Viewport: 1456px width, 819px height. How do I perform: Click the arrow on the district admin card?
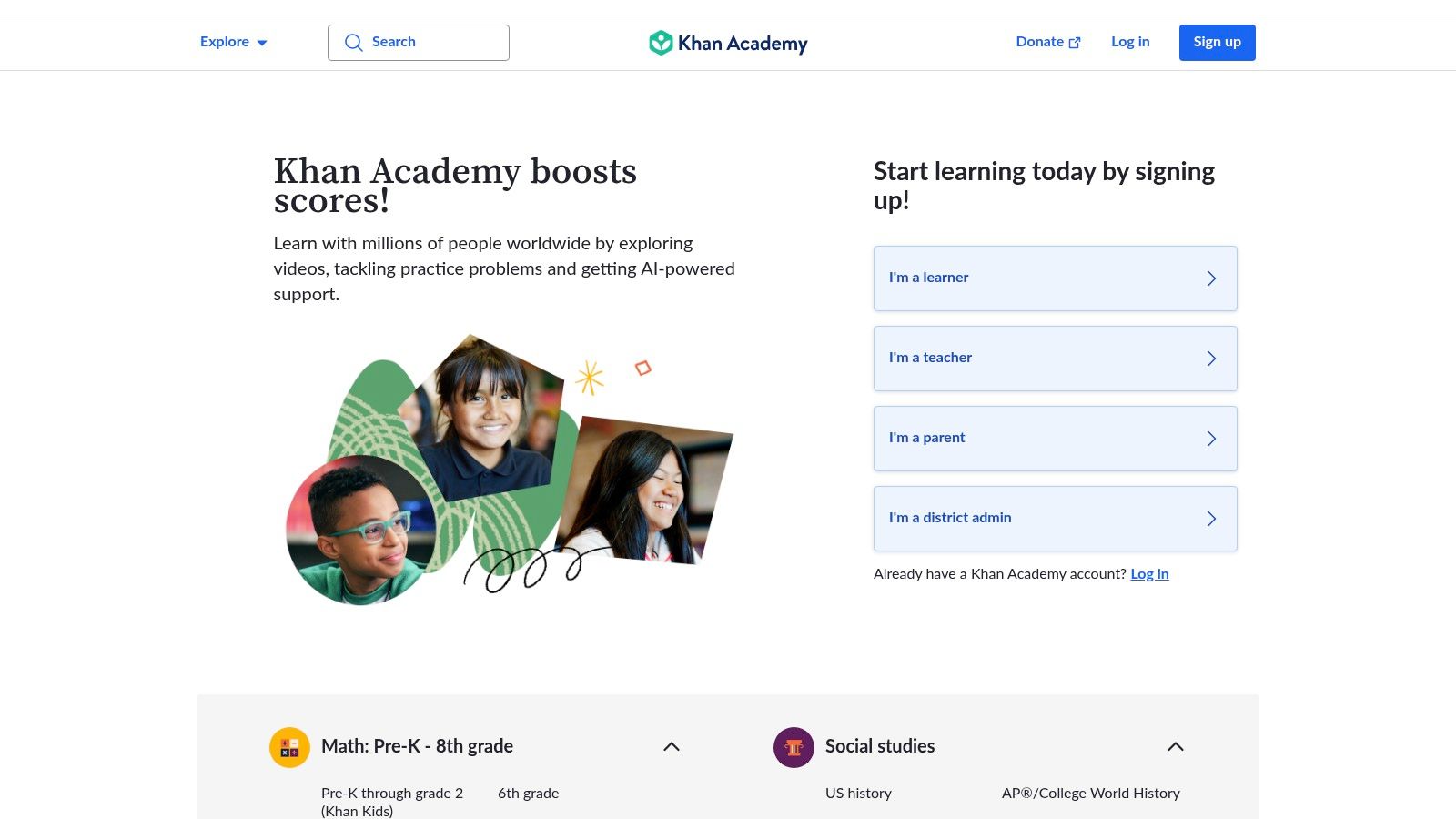click(x=1212, y=519)
